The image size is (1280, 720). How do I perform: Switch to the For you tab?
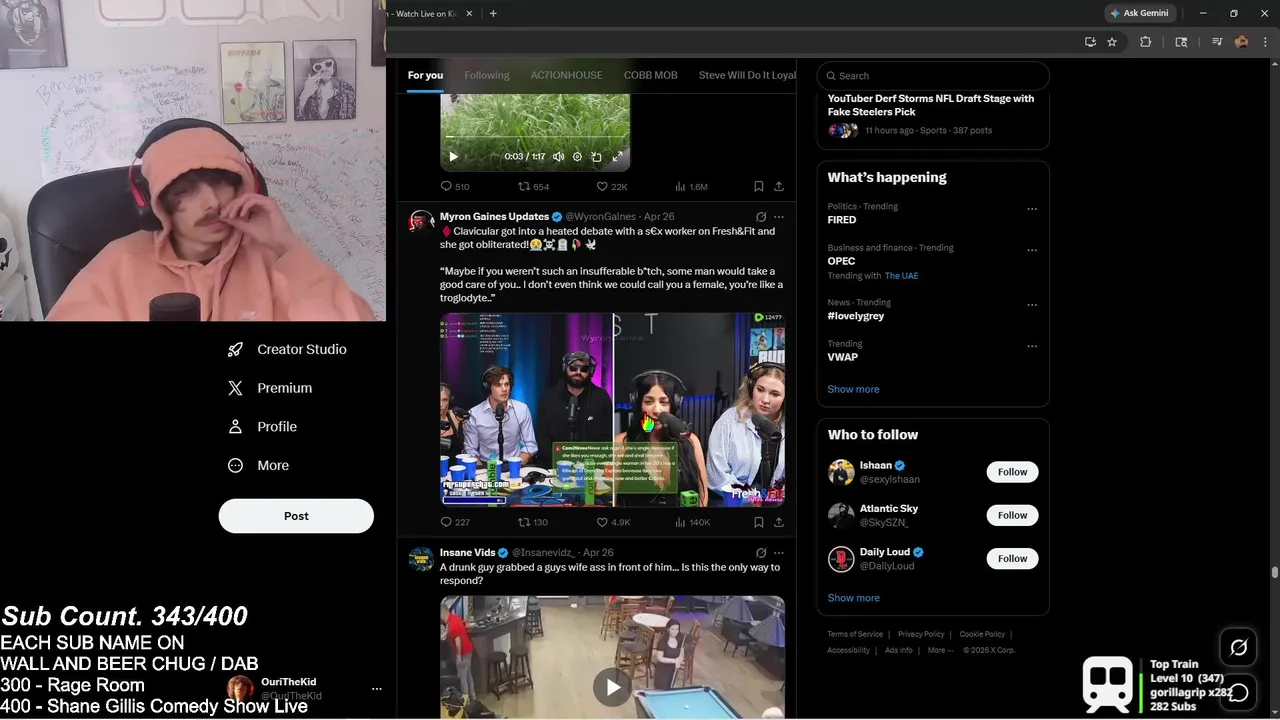[x=425, y=75]
